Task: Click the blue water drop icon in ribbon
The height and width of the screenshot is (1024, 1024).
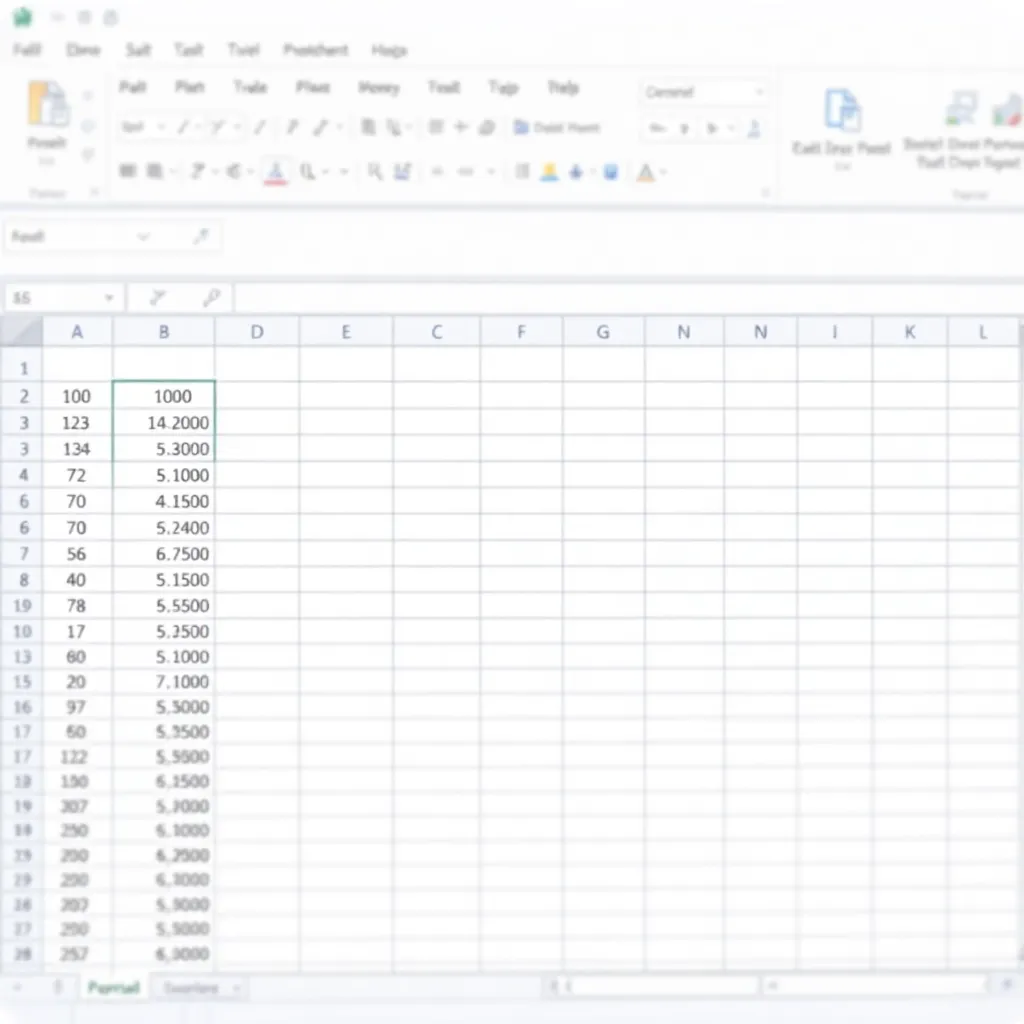Action: [577, 172]
